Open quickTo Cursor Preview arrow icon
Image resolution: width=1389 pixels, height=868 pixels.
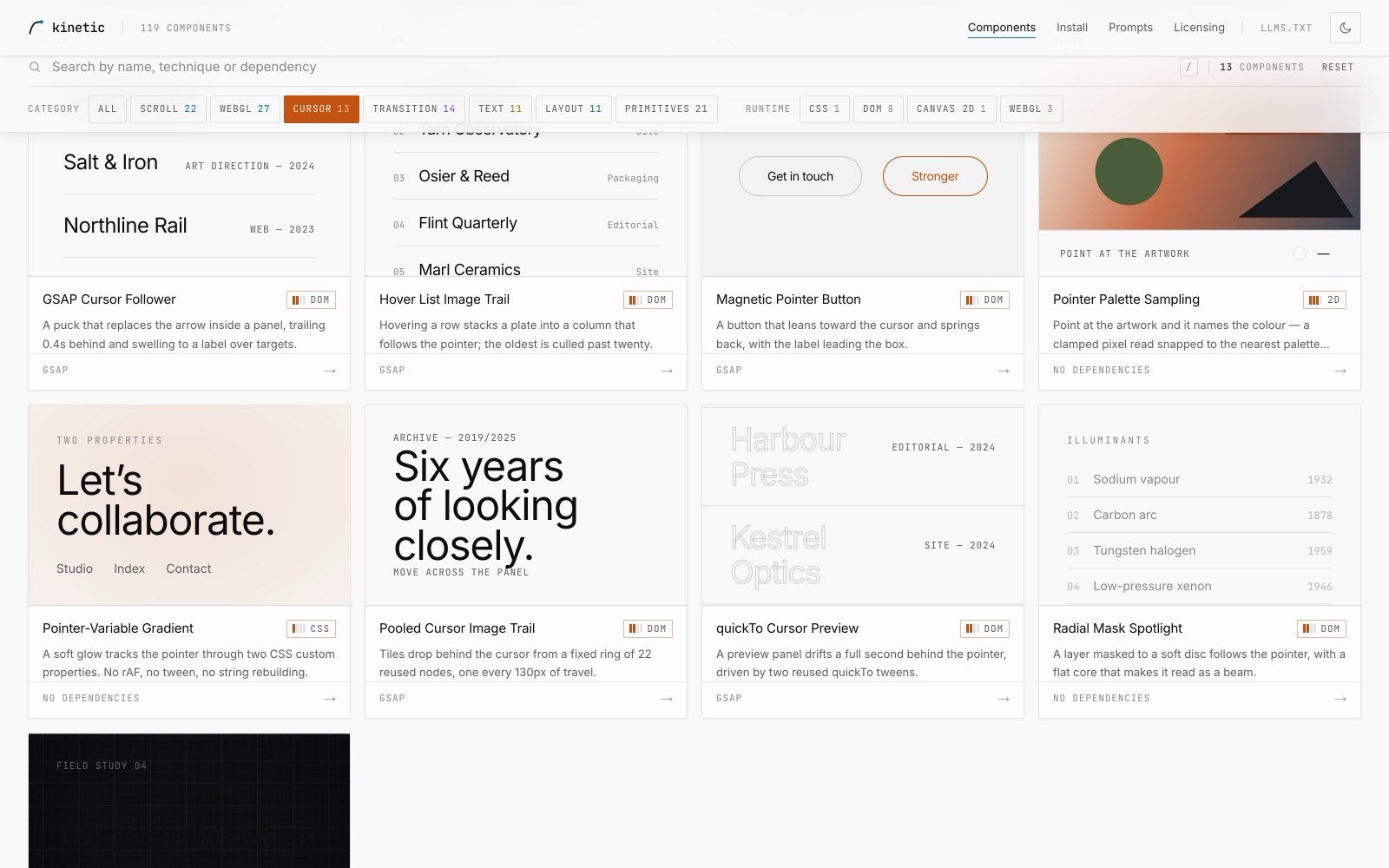pyautogui.click(x=1004, y=699)
